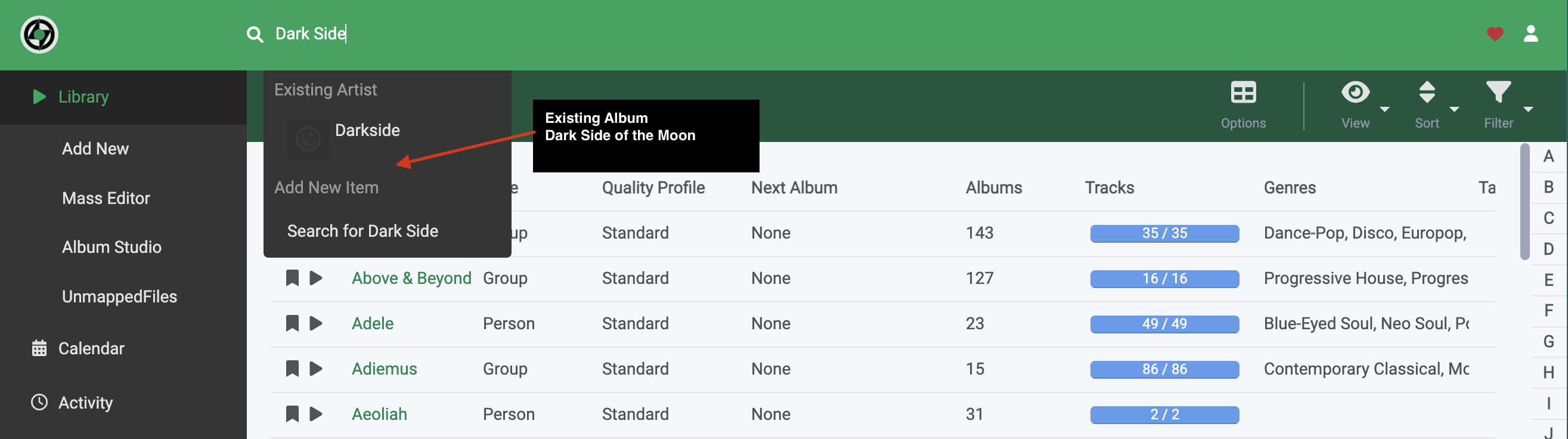Open the Filter dropdown chevron
The image size is (1568, 439).
pyautogui.click(x=1530, y=110)
